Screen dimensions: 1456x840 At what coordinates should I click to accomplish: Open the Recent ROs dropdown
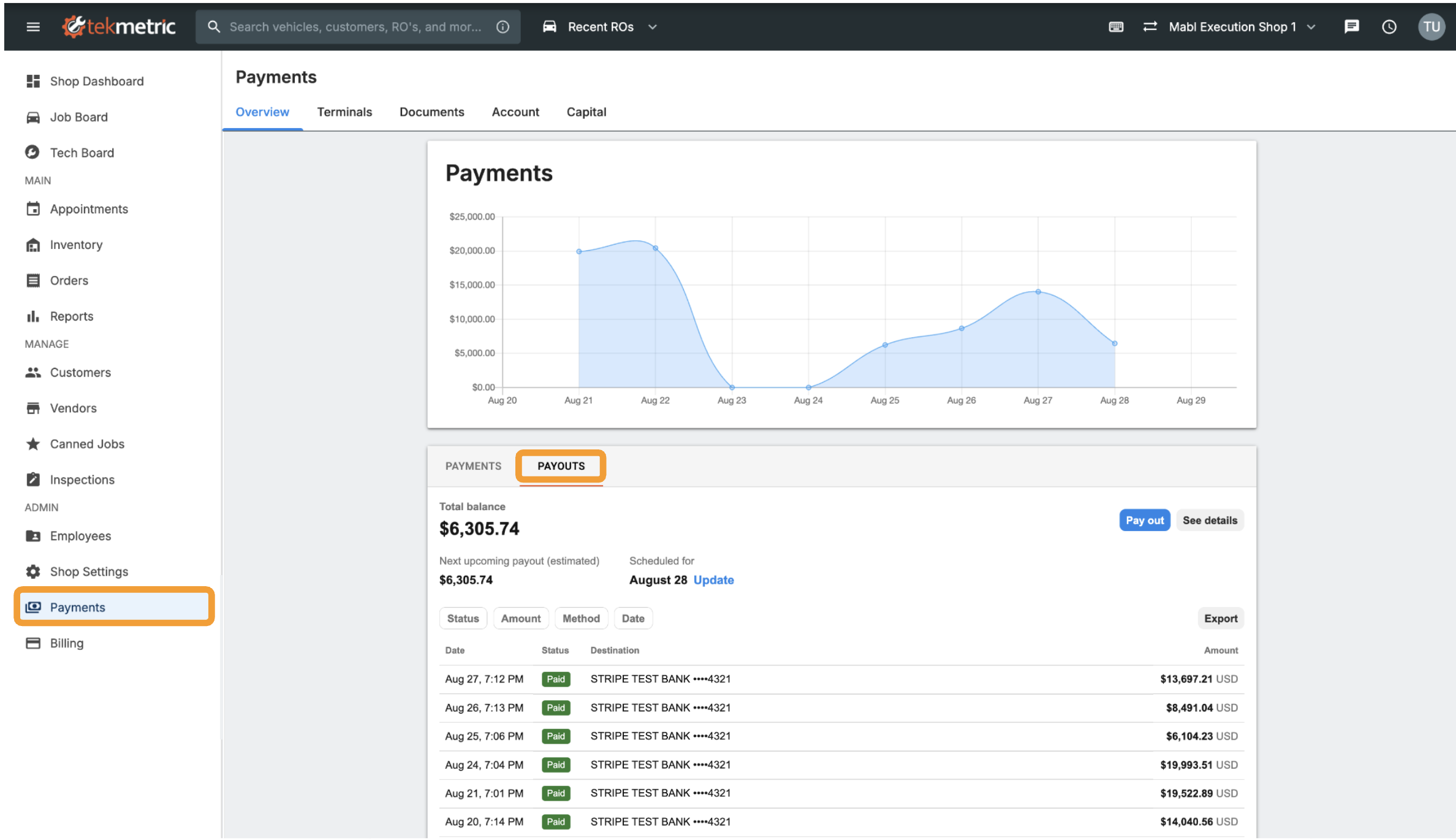pos(600,26)
